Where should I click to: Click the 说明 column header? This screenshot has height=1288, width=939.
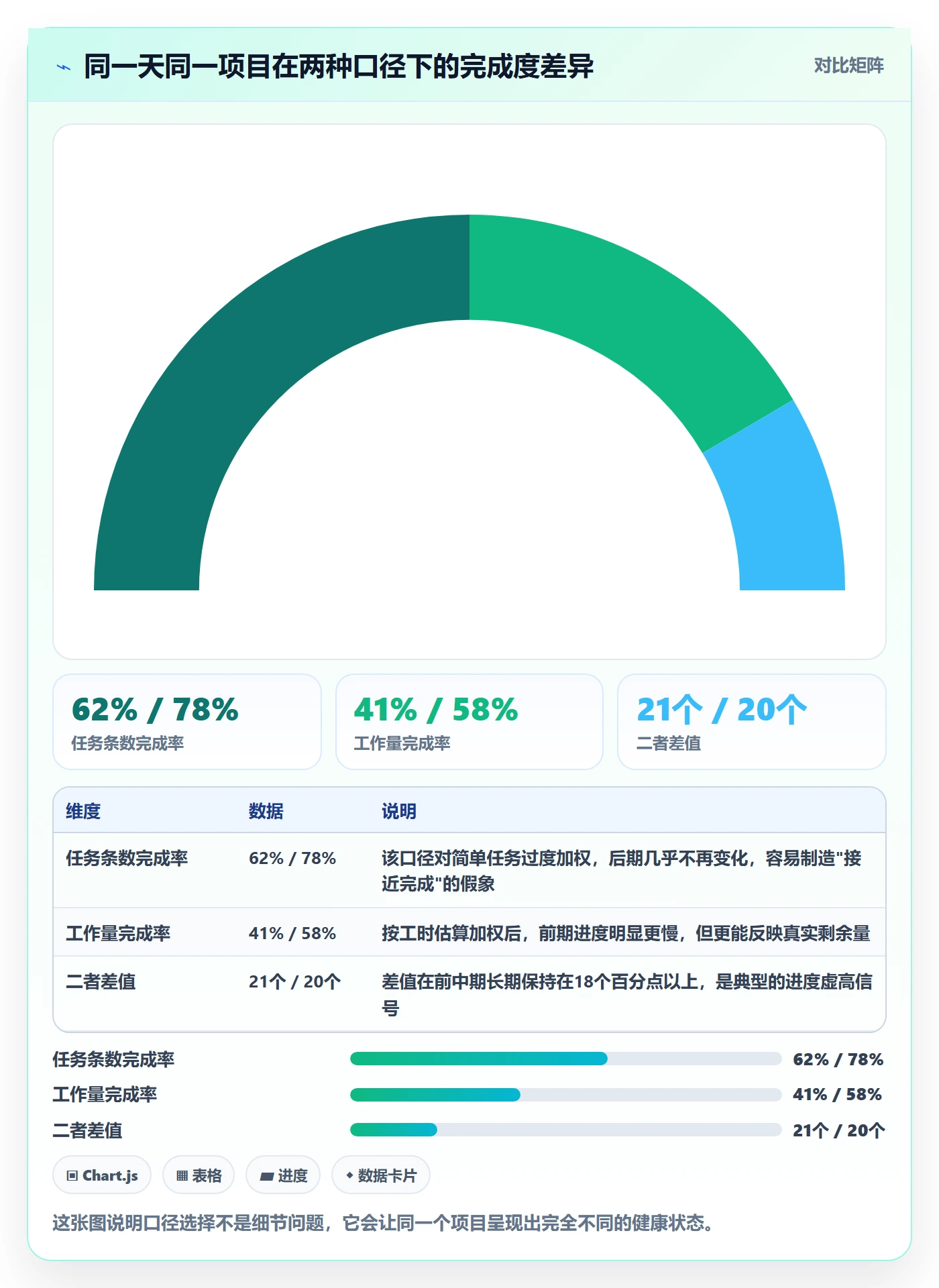[399, 811]
